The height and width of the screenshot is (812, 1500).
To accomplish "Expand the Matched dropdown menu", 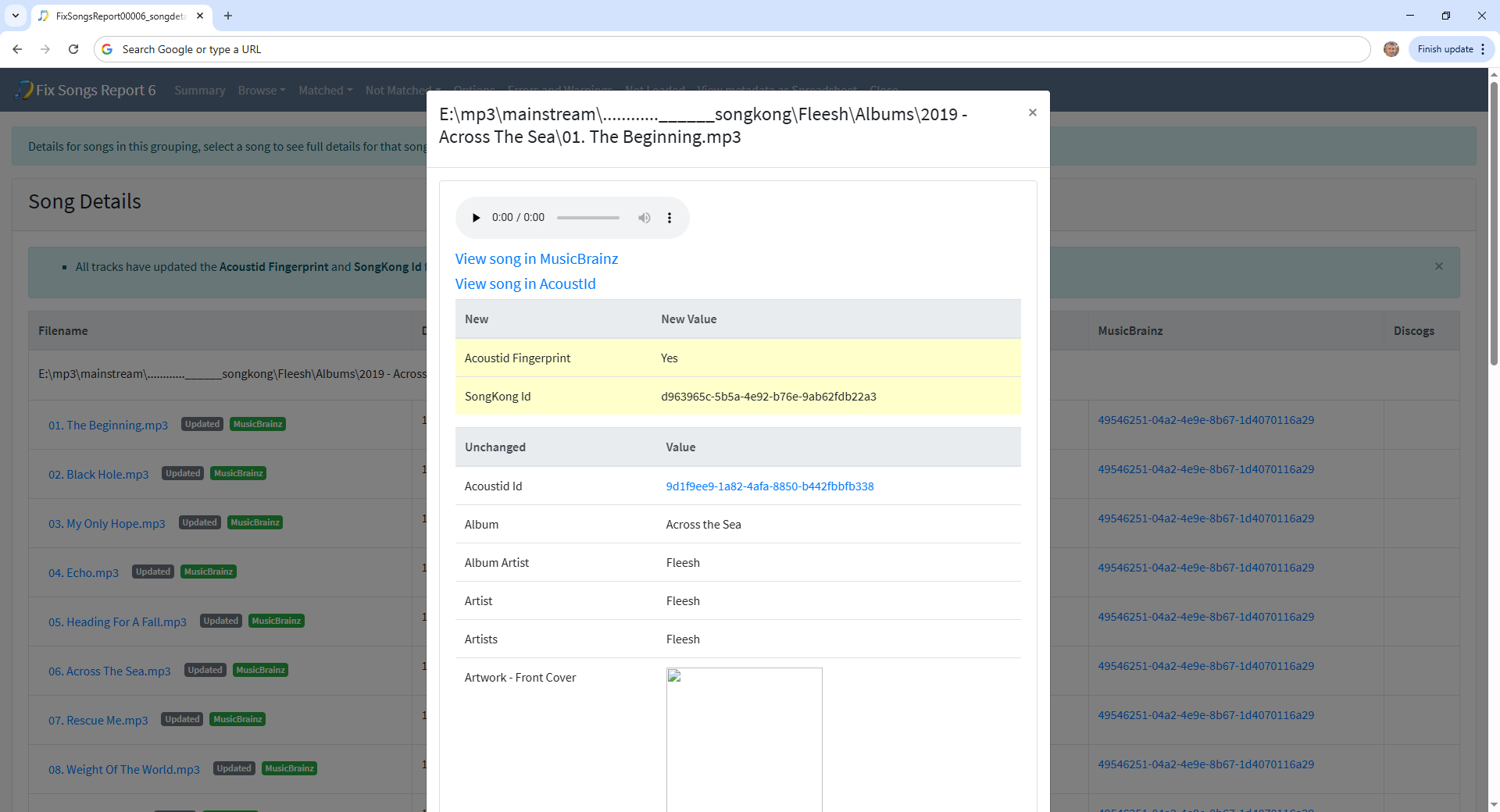I will (x=325, y=91).
